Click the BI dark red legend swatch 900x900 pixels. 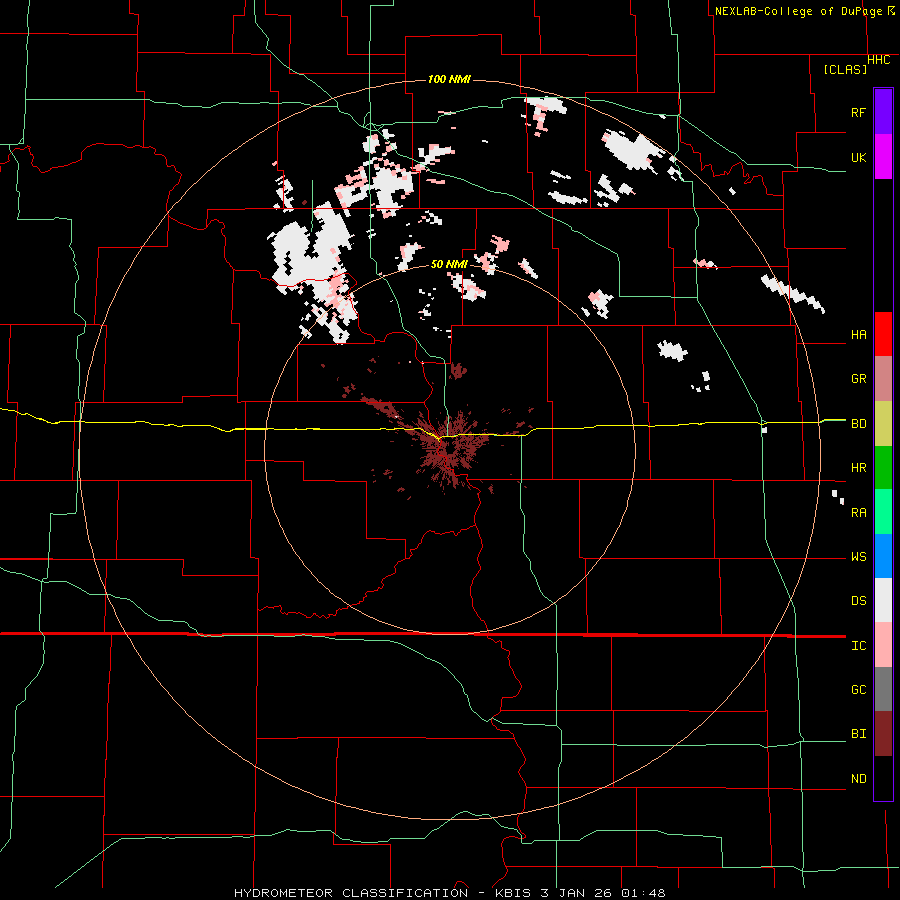click(x=883, y=733)
